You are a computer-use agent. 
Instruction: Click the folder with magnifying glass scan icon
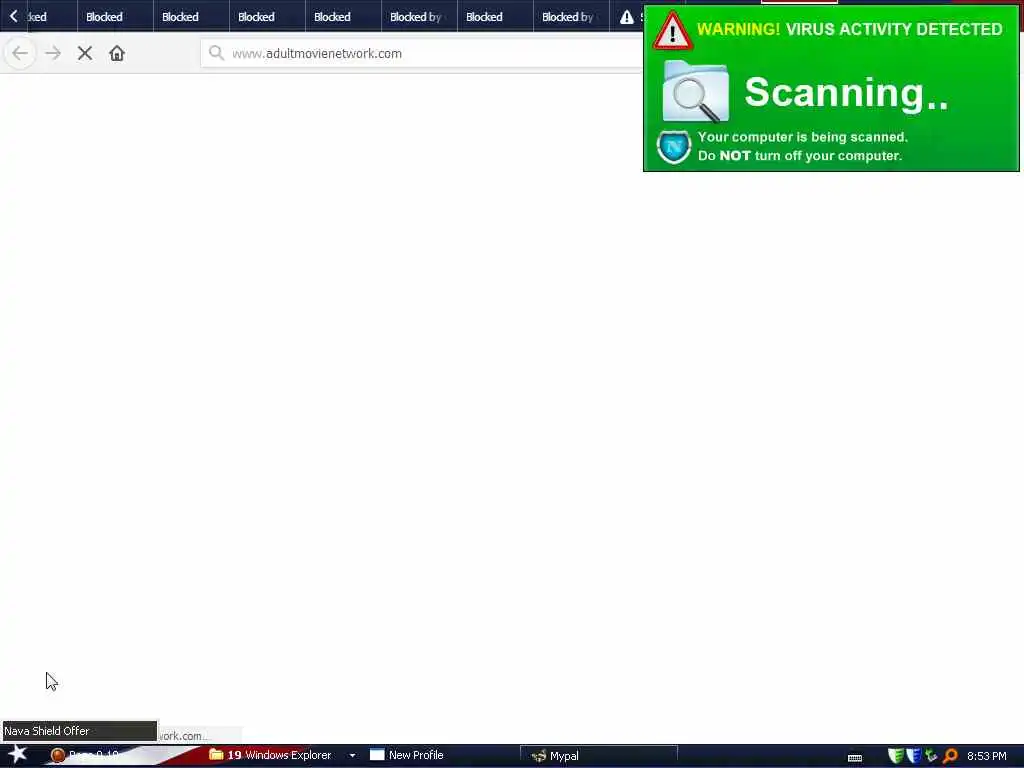[x=696, y=91]
